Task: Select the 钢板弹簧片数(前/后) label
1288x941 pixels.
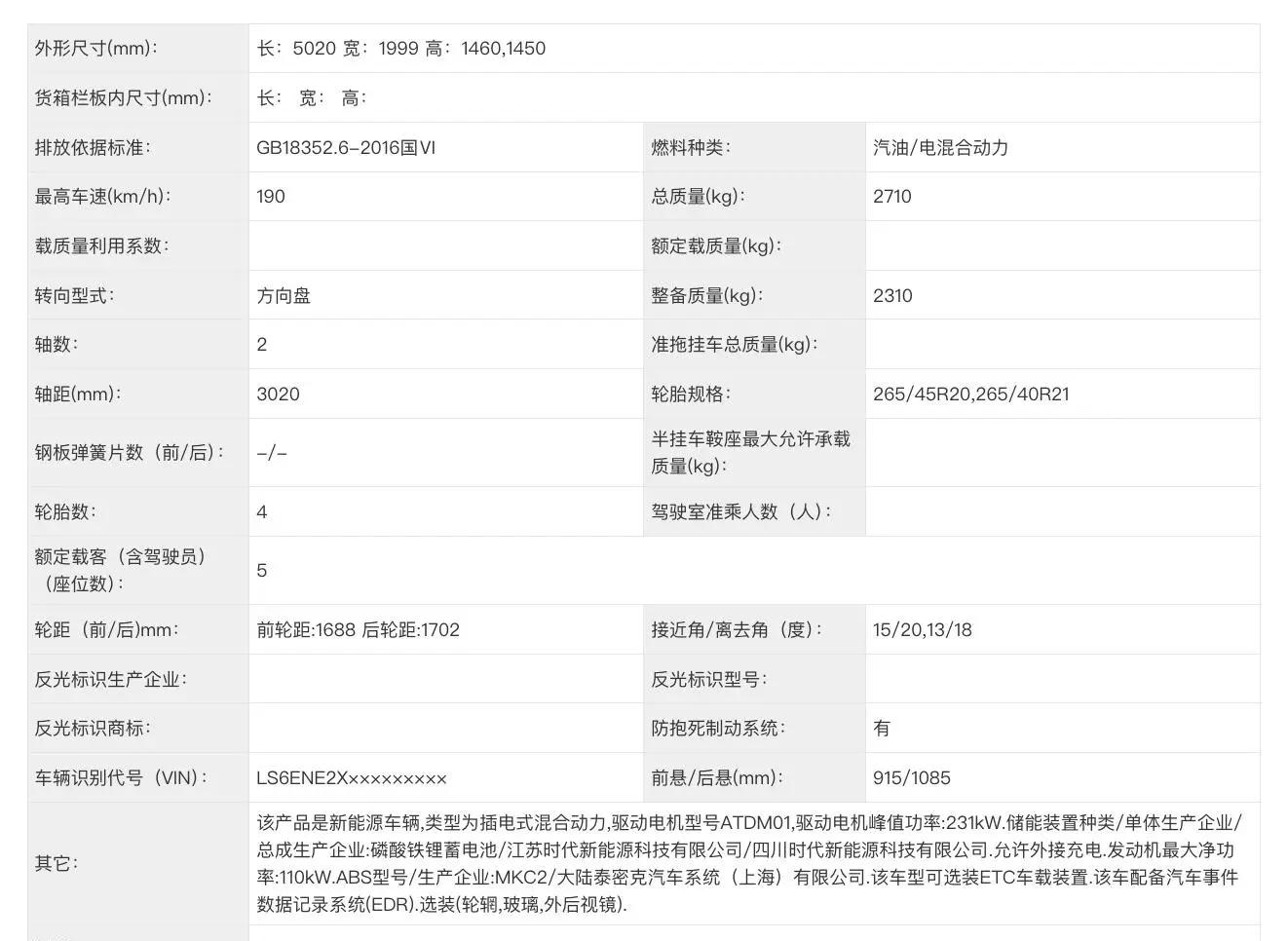Action: tap(130, 453)
